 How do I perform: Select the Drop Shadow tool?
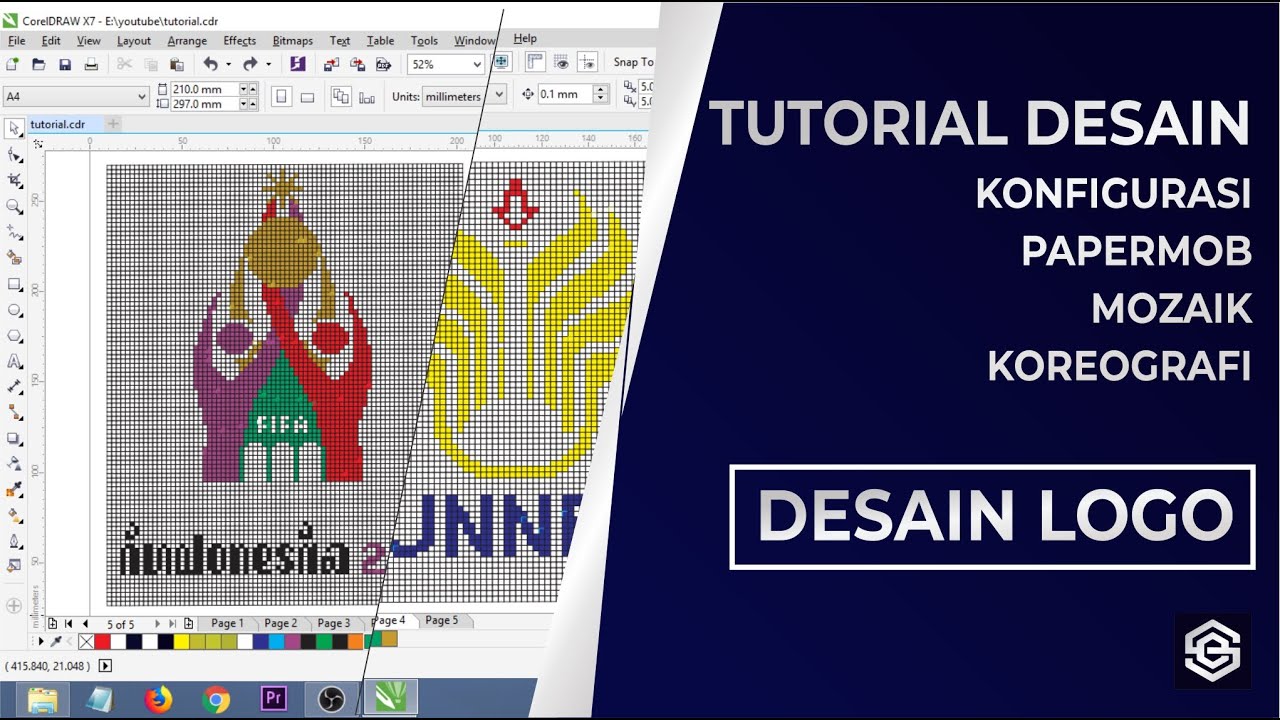pos(14,439)
